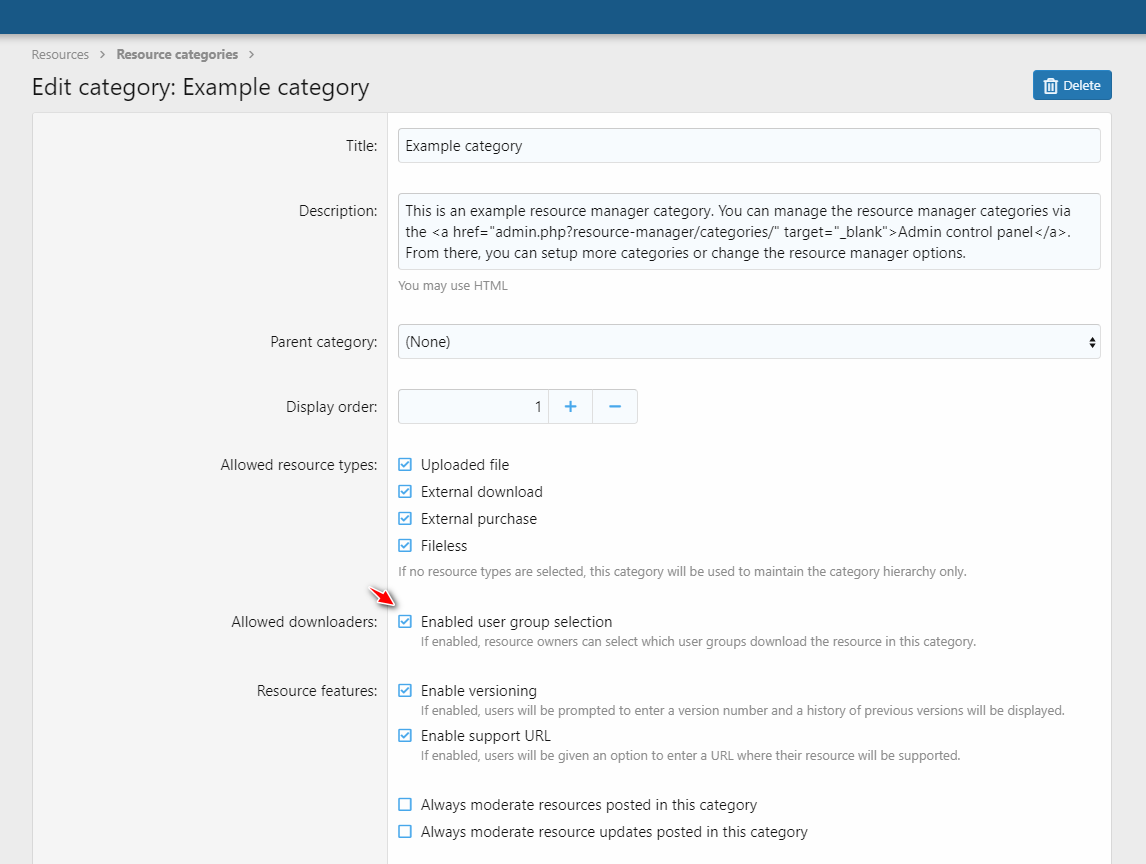1146x864 pixels.
Task: Uncheck the Uploaded file resource type
Action: coord(405,465)
